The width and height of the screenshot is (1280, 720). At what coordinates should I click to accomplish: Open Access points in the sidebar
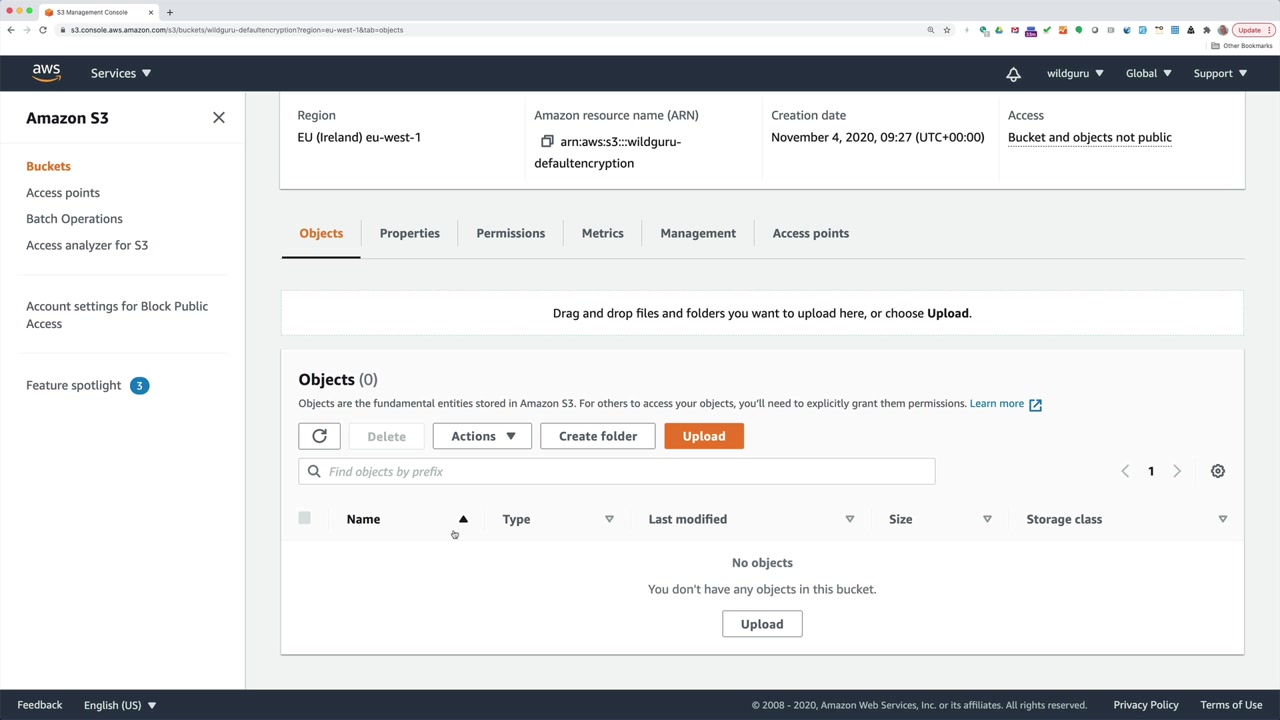tap(63, 193)
